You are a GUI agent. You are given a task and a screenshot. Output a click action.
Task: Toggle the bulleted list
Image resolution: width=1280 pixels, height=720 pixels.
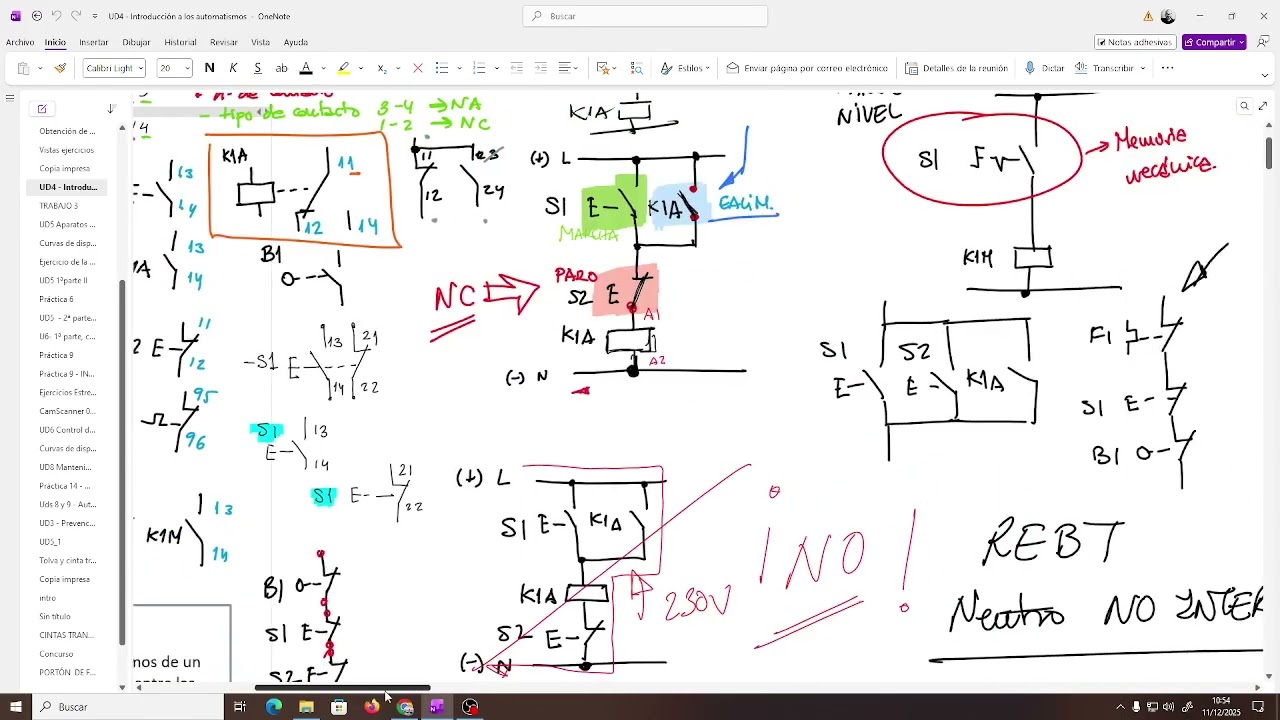pyautogui.click(x=442, y=68)
